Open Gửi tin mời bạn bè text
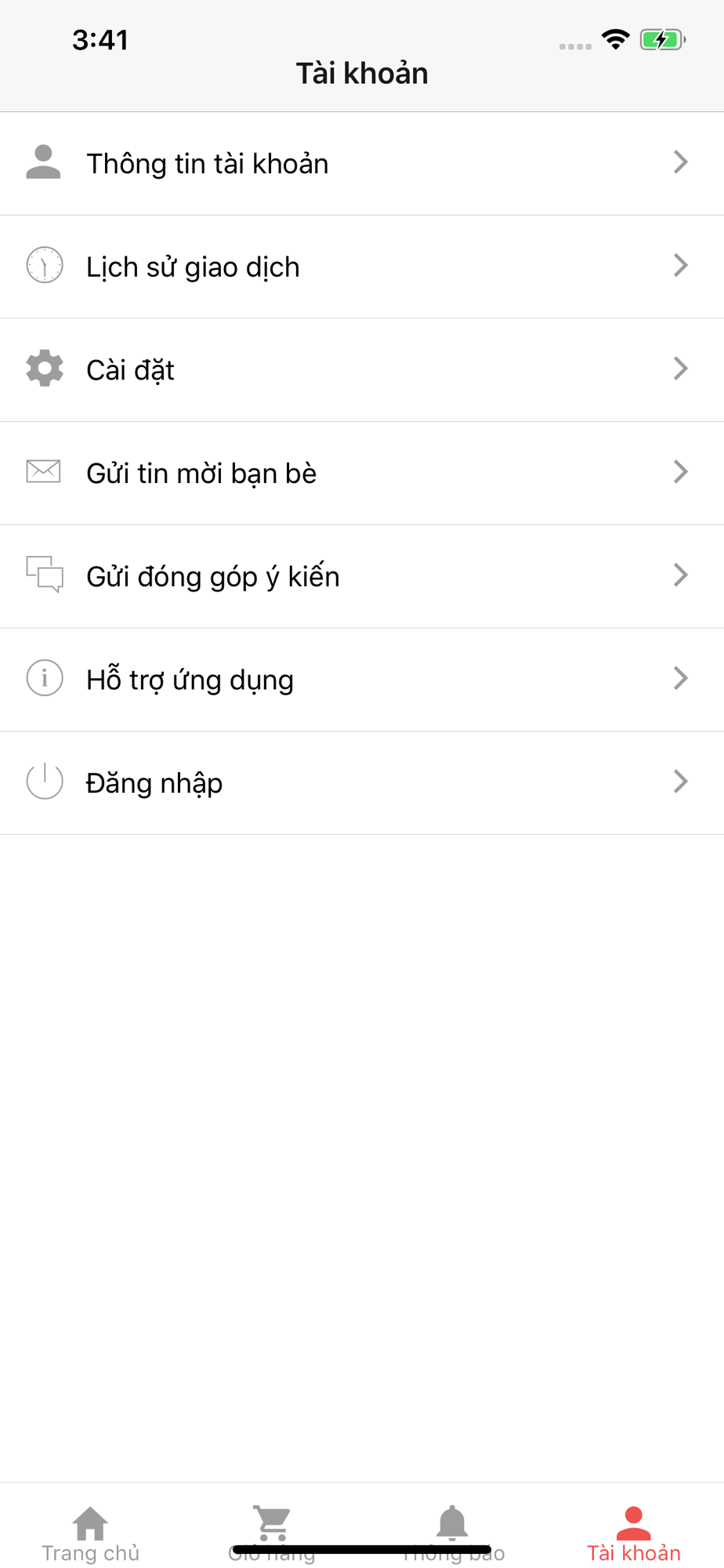Image resolution: width=724 pixels, height=1568 pixels. click(201, 474)
